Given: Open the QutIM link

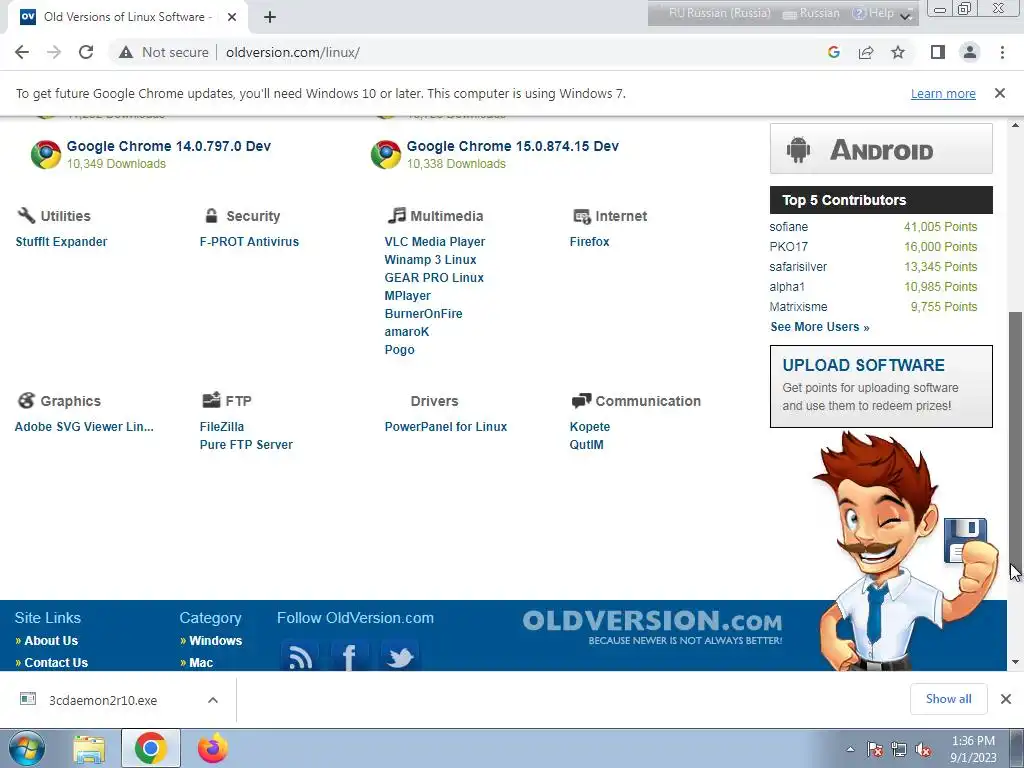Looking at the screenshot, I should click(x=586, y=445).
